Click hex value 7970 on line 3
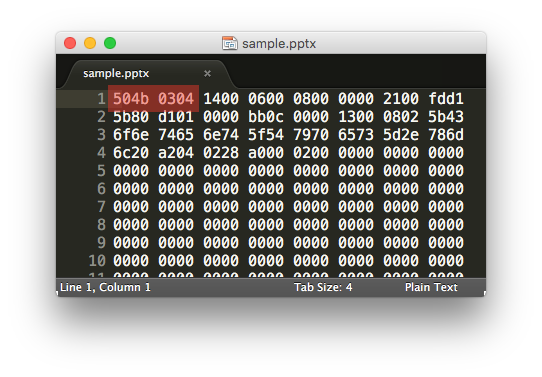 (311, 135)
